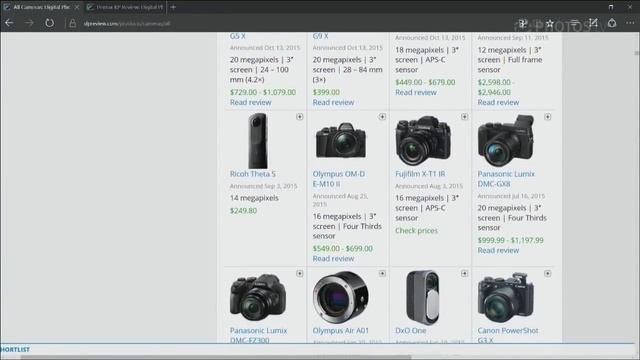
Task: Open the Panasonic Lumix DMC-FZ300 link
Action: pyautogui.click(x=258, y=335)
